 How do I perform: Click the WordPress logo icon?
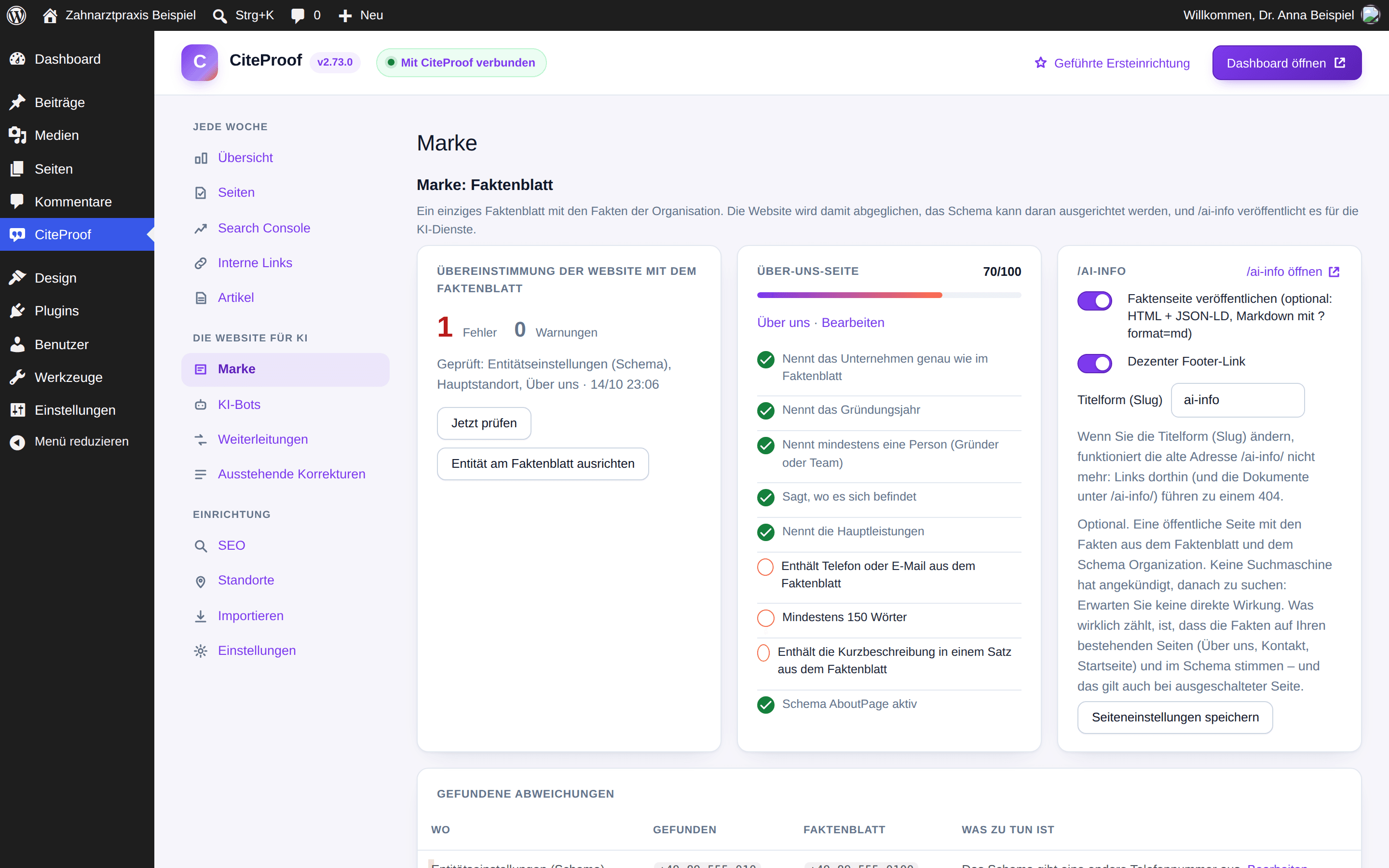[x=17, y=15]
